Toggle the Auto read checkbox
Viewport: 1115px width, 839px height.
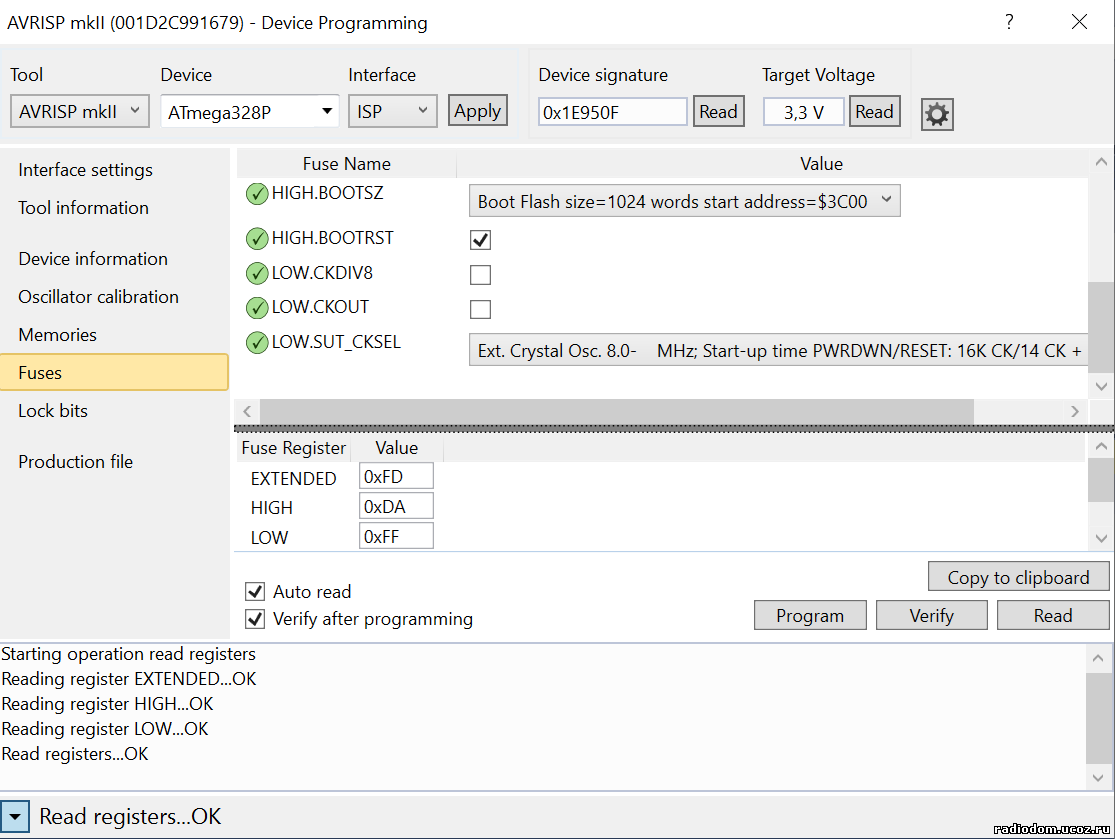click(255, 592)
